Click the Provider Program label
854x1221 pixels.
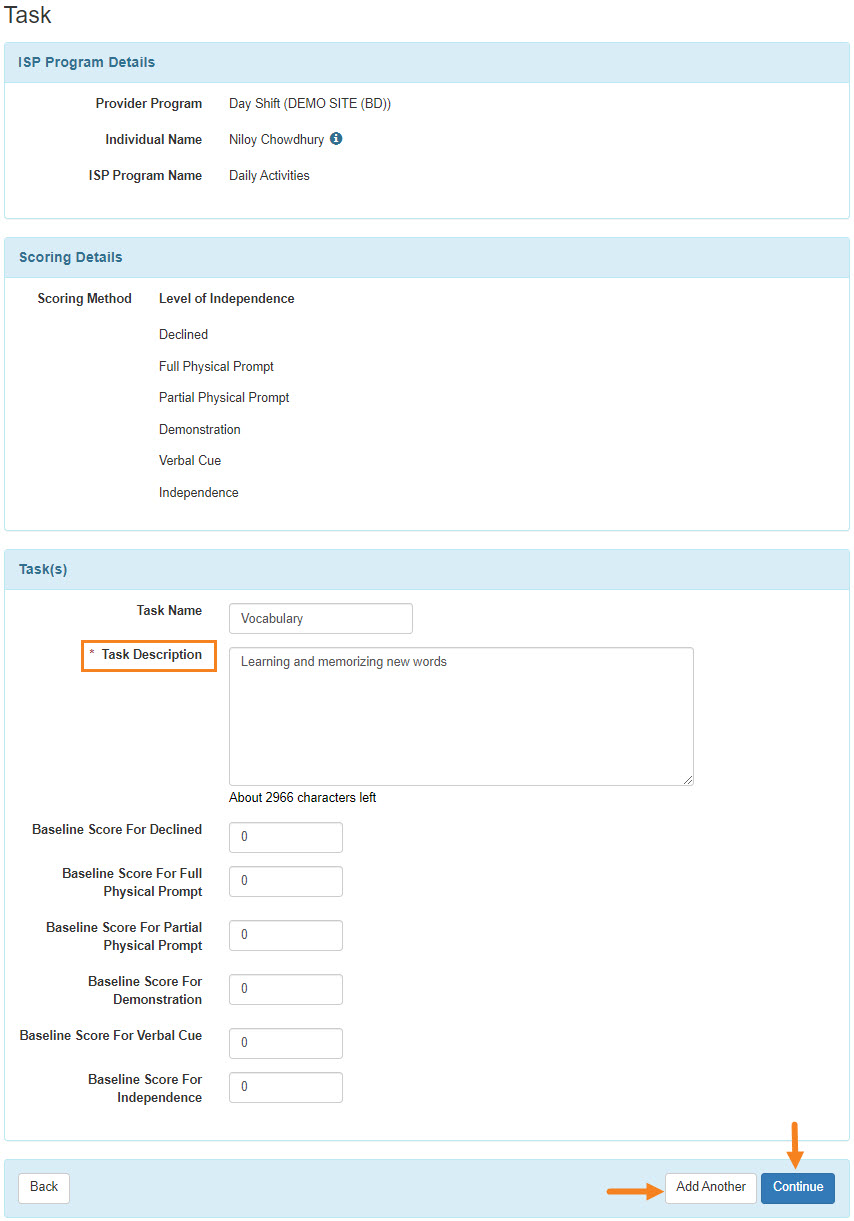click(x=149, y=104)
